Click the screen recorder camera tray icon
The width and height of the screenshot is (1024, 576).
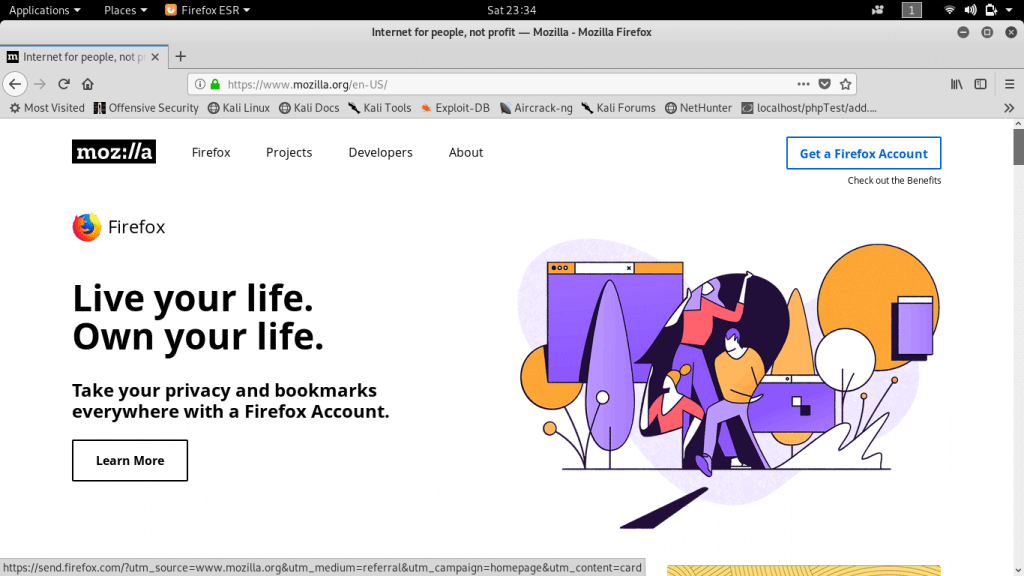pos(877,10)
